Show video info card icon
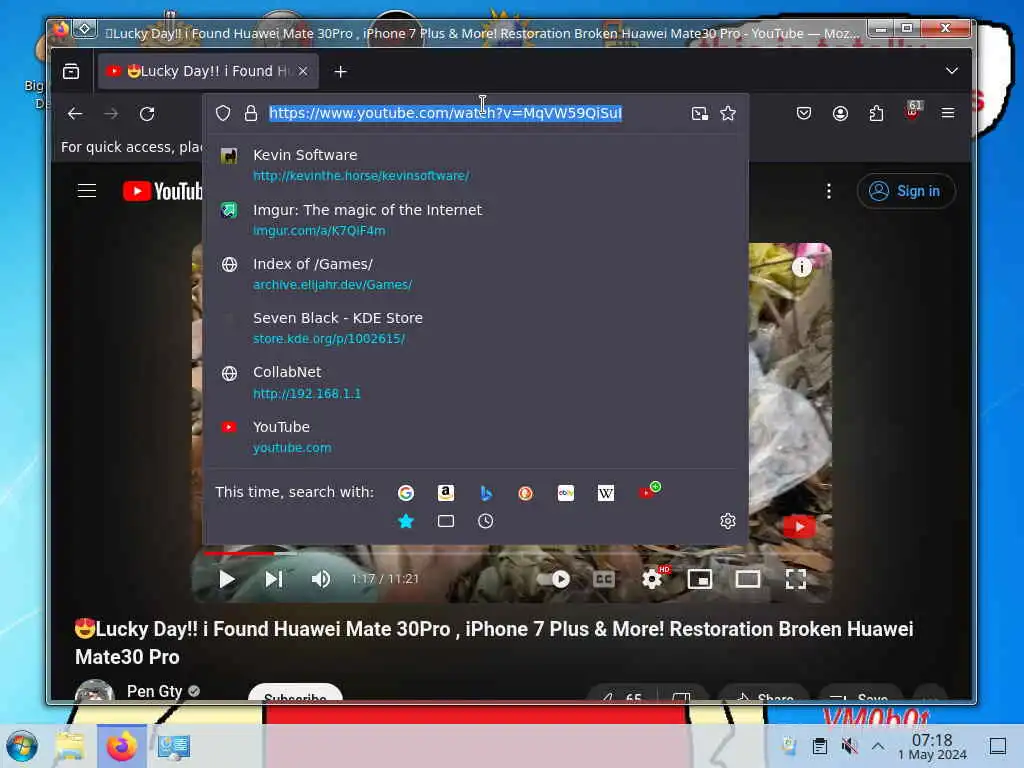 801,266
